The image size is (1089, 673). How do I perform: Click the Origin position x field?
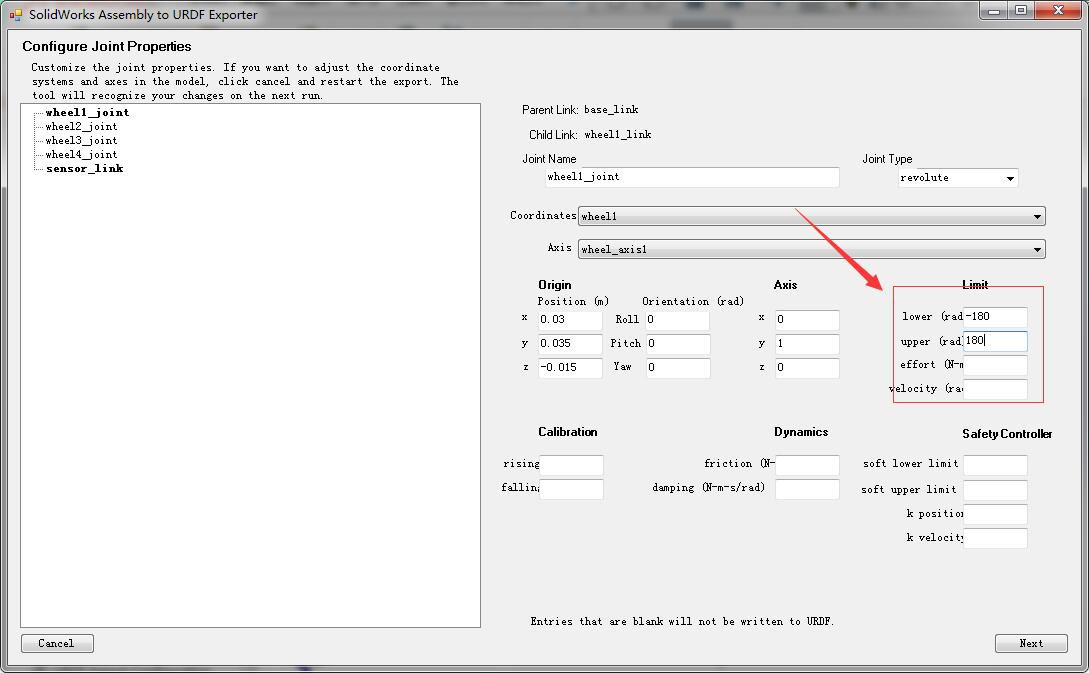tap(570, 319)
